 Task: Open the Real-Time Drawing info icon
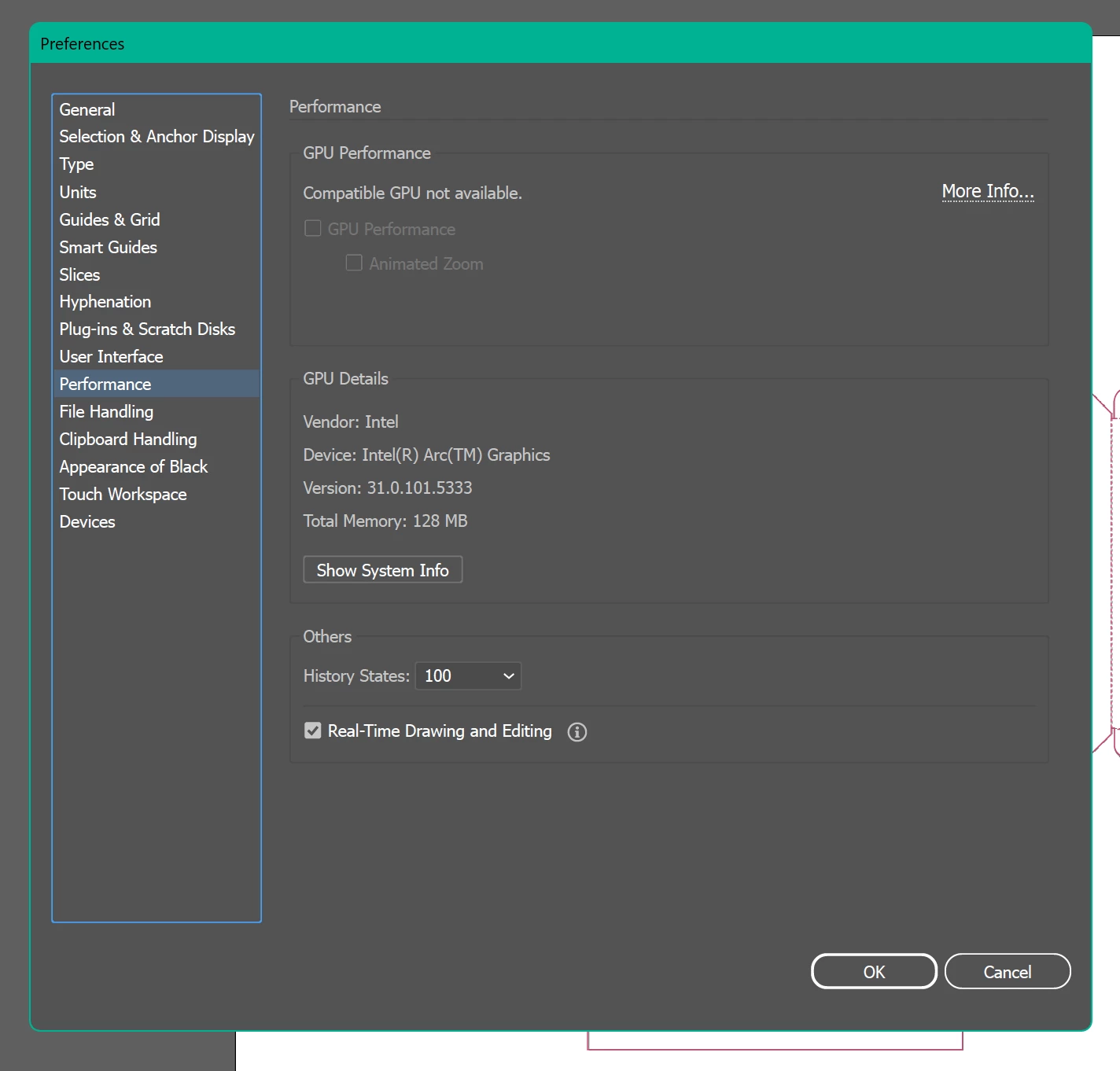(x=577, y=732)
